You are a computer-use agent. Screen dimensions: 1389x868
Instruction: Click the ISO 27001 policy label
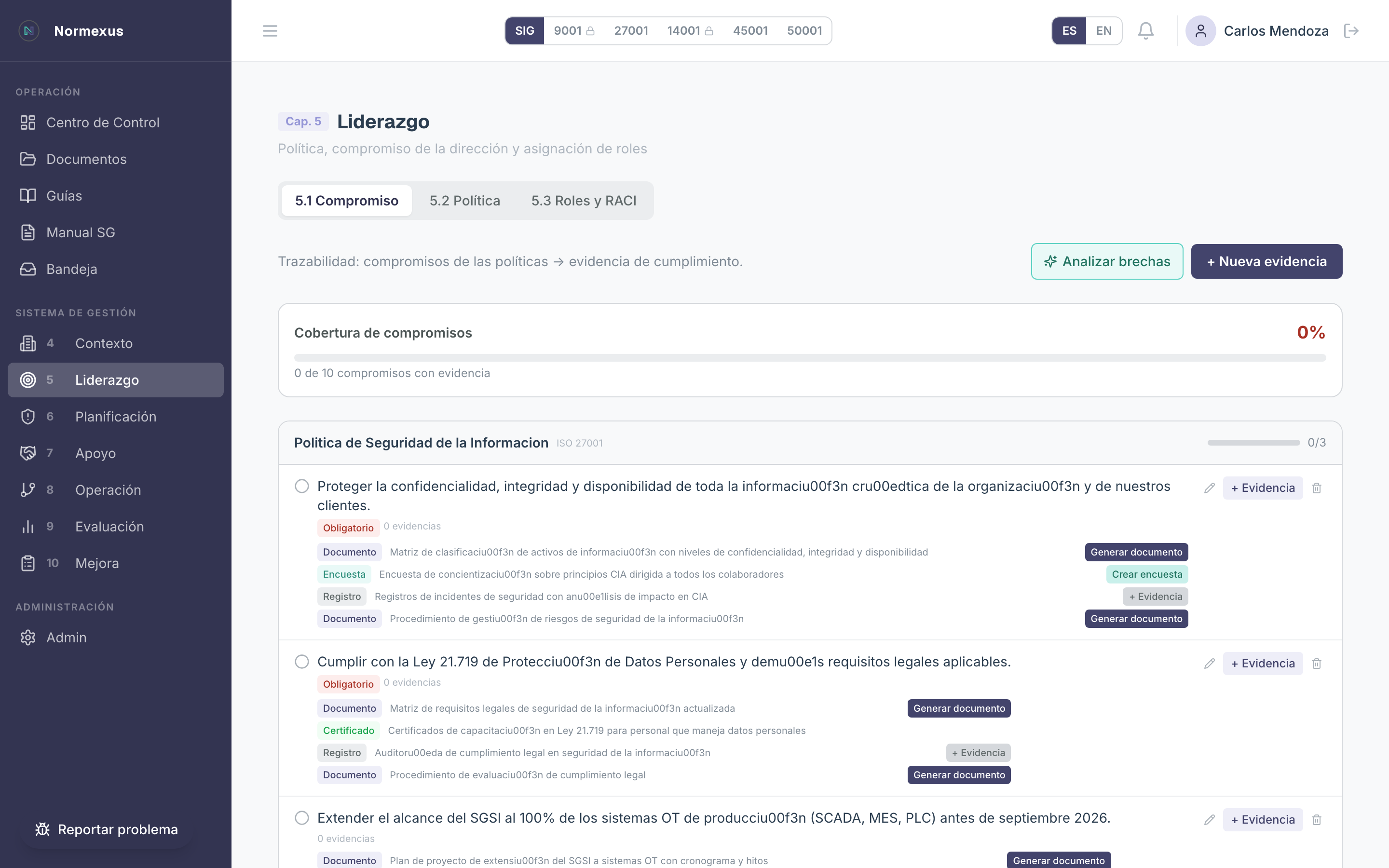pyautogui.click(x=579, y=443)
